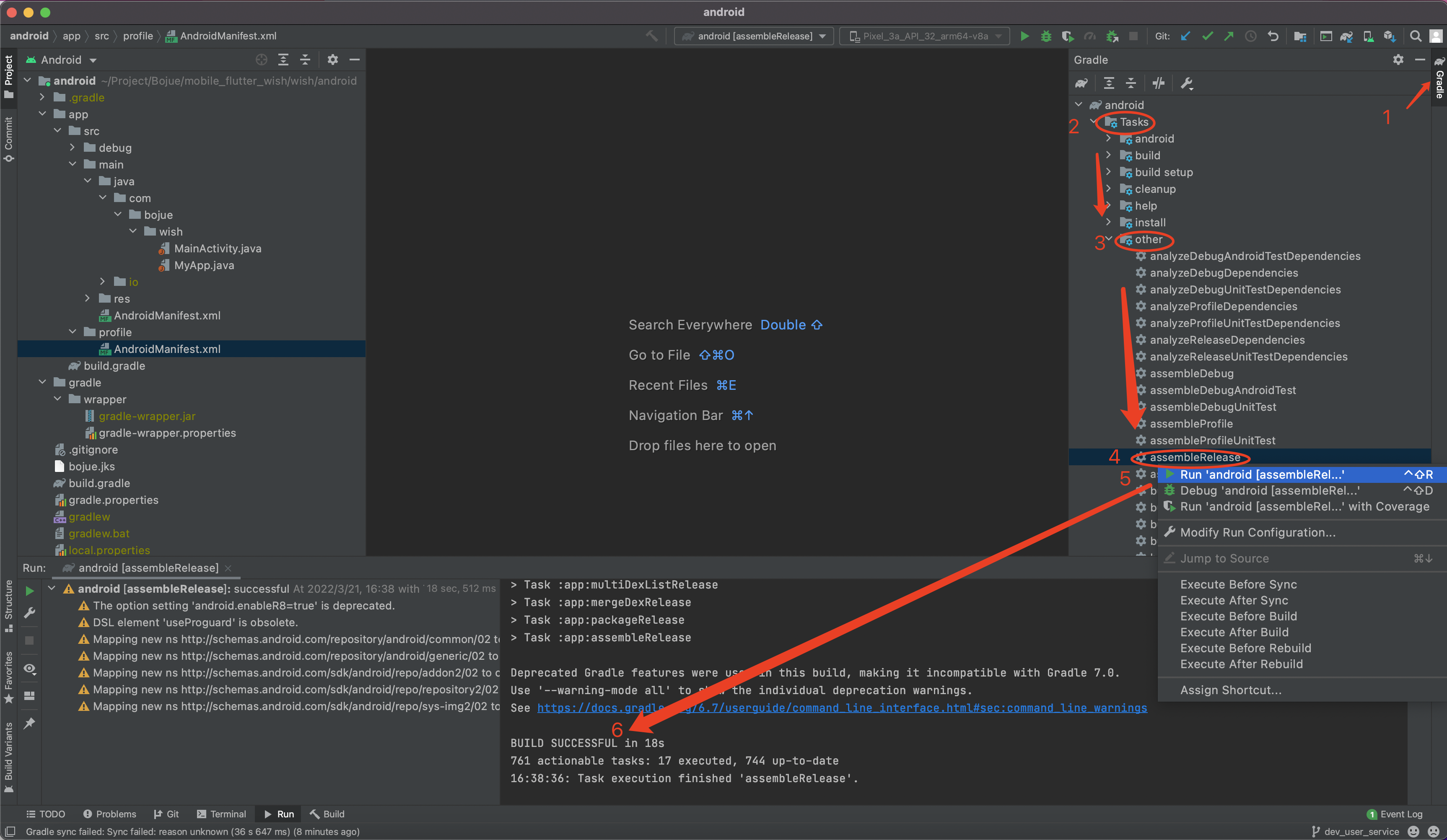Click the Git push arrow
This screenshot has height=840, width=1447.
coord(1229,36)
